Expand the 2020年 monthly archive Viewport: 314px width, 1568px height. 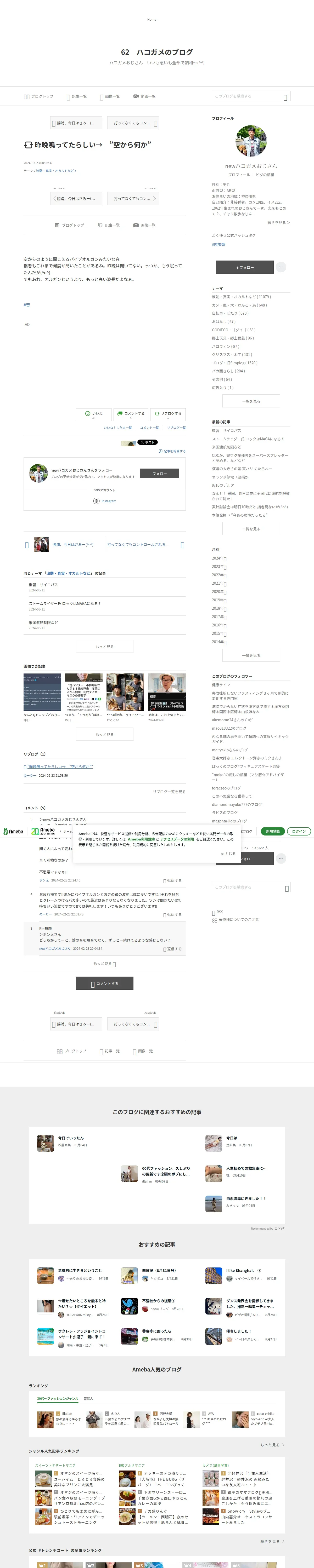pos(220,592)
